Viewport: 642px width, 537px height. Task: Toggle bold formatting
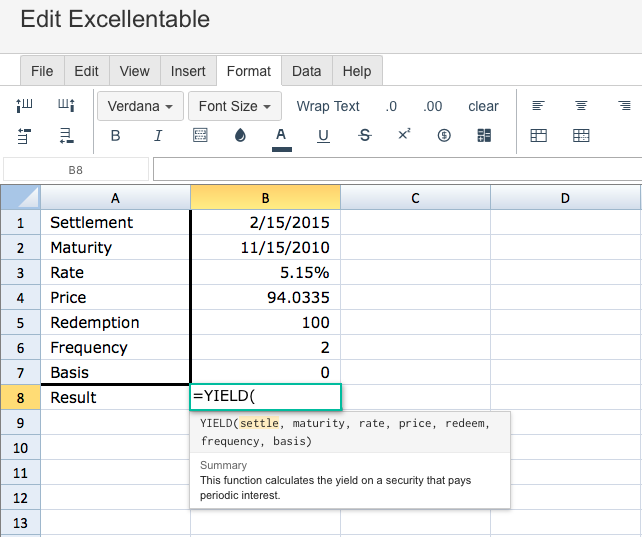115,135
